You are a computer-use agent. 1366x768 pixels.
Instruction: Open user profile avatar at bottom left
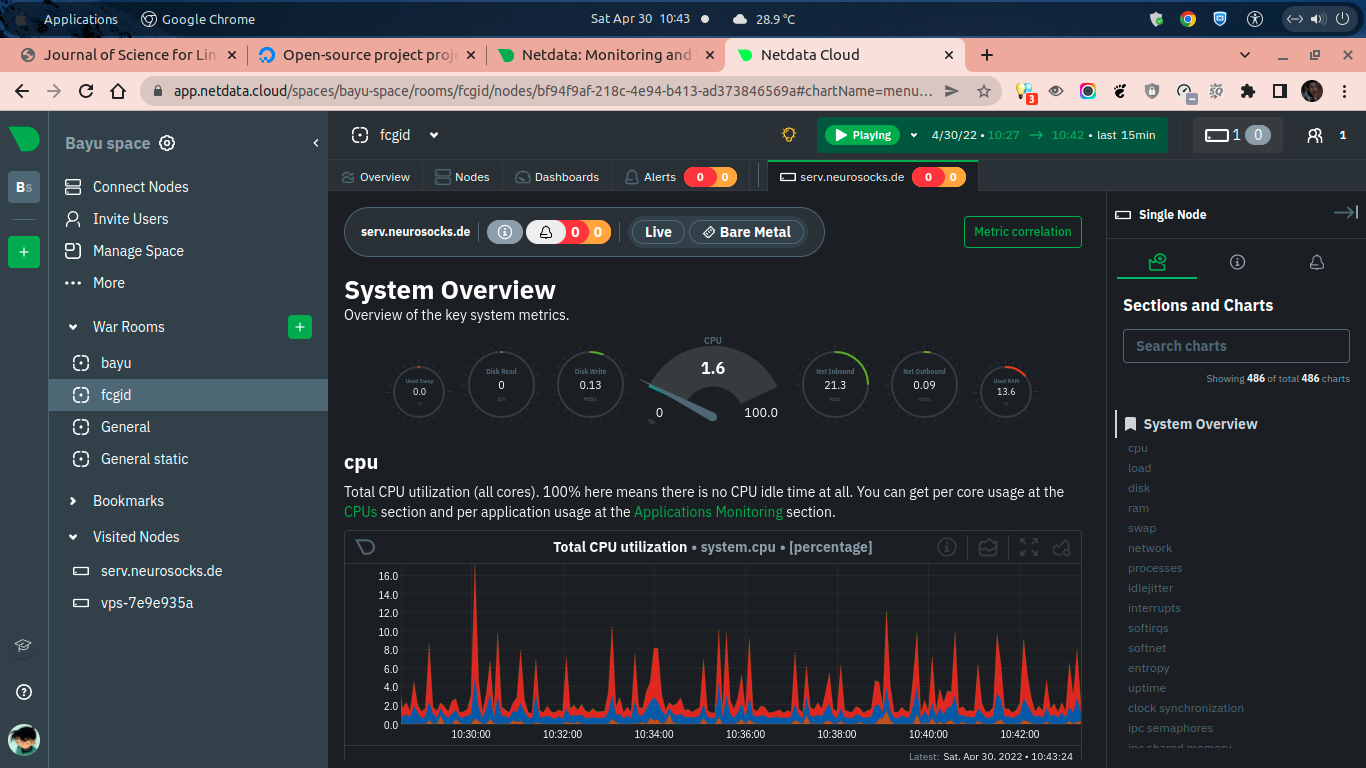pos(24,740)
